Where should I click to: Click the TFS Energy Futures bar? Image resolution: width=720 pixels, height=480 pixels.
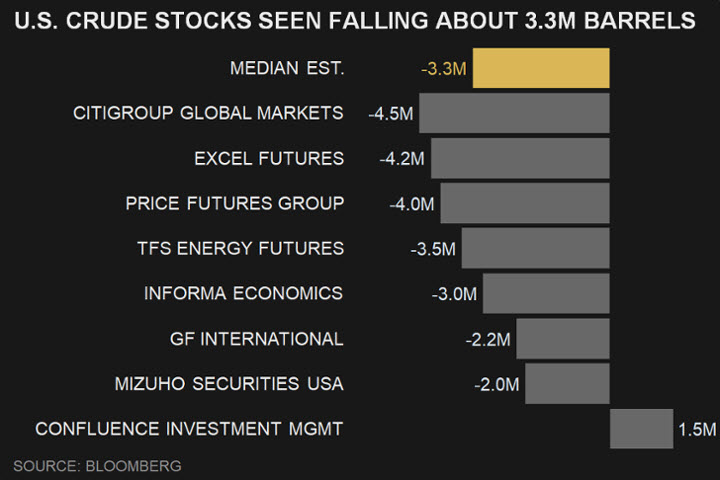(x=535, y=248)
